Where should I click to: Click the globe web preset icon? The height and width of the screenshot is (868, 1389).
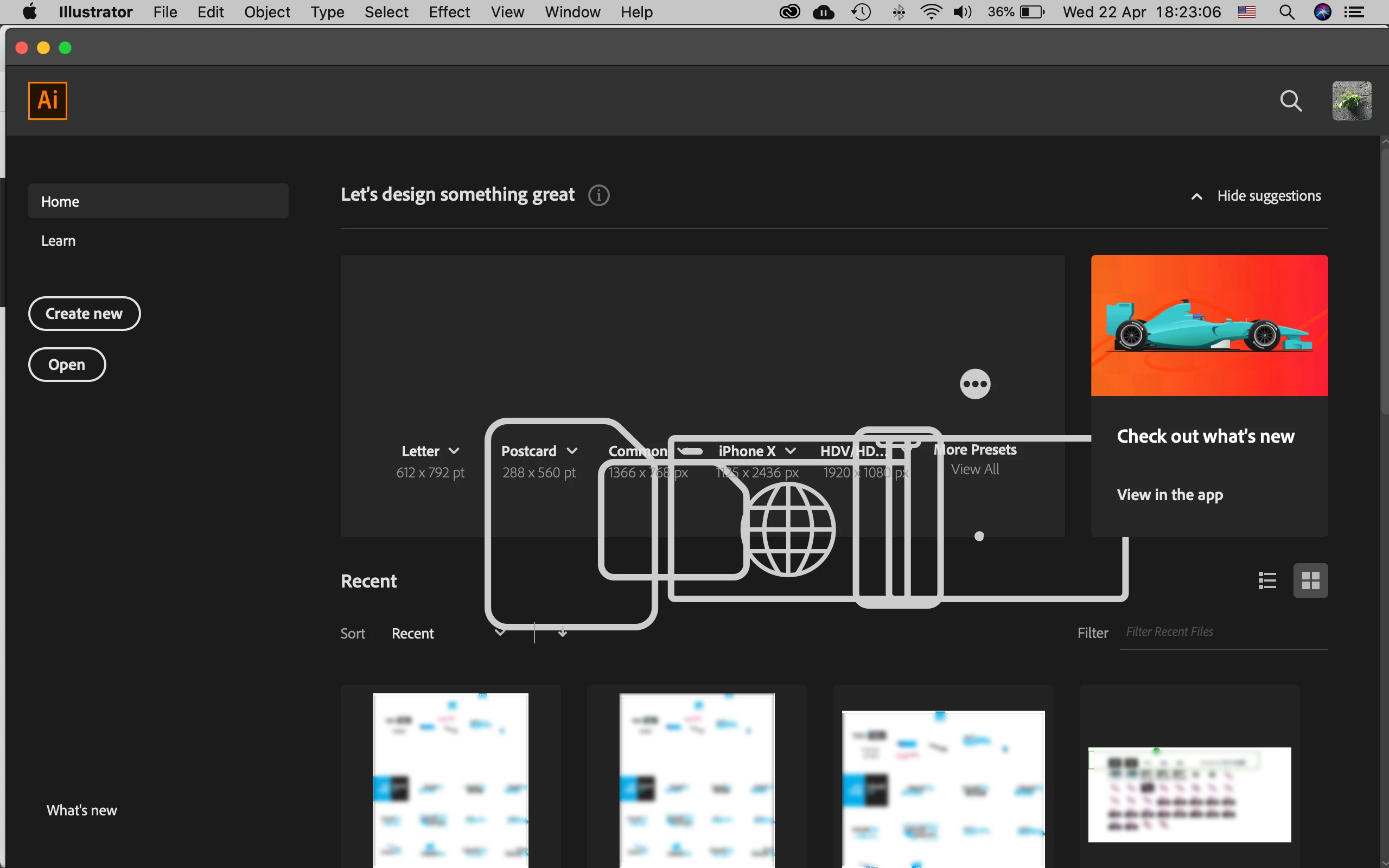pos(789,529)
